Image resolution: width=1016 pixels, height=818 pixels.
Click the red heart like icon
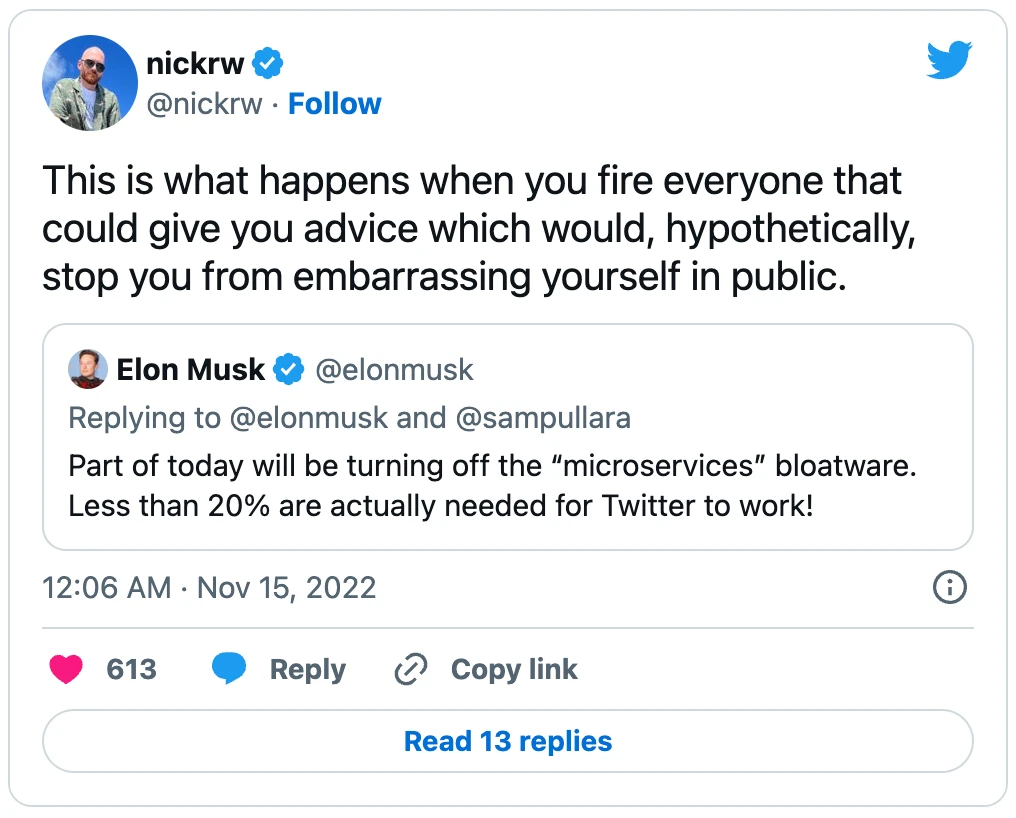coord(66,669)
